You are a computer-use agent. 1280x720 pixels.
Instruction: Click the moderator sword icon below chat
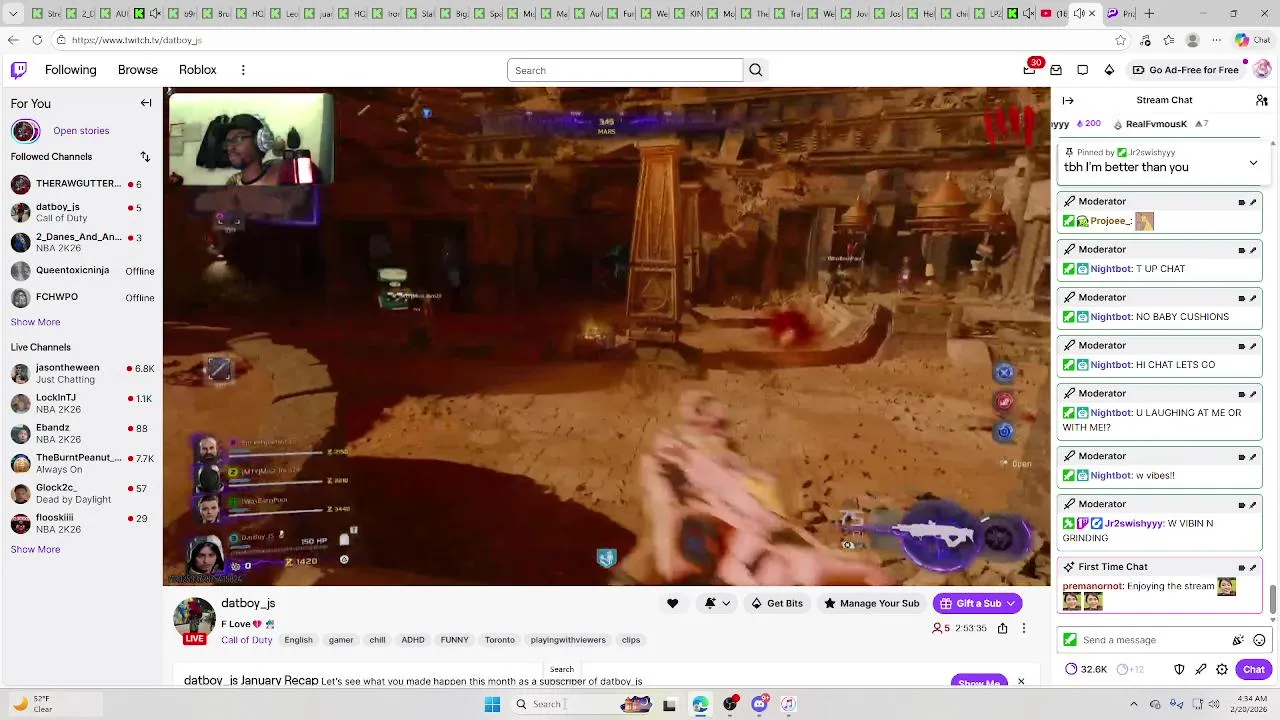click(x=1200, y=669)
